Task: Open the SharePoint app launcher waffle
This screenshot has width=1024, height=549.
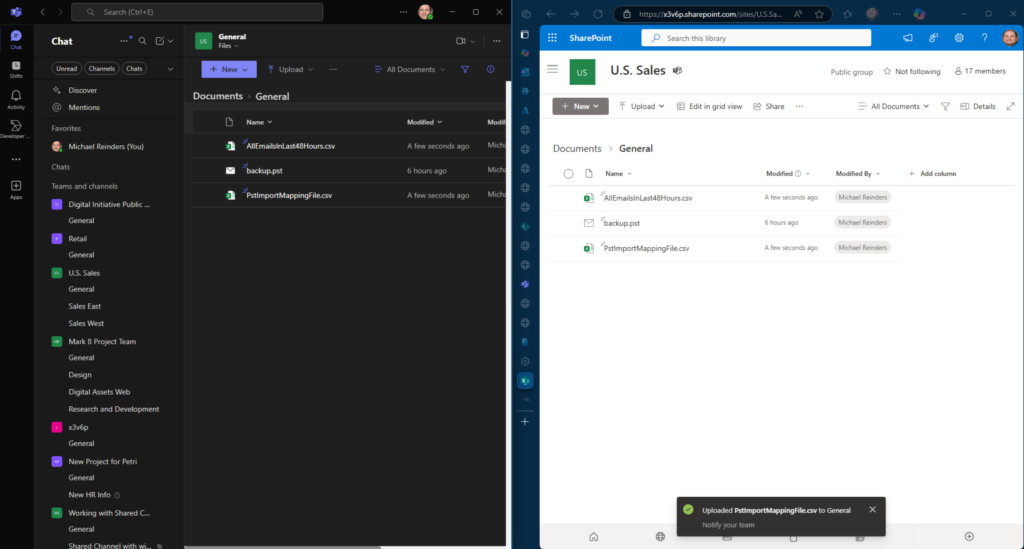Action: point(552,38)
